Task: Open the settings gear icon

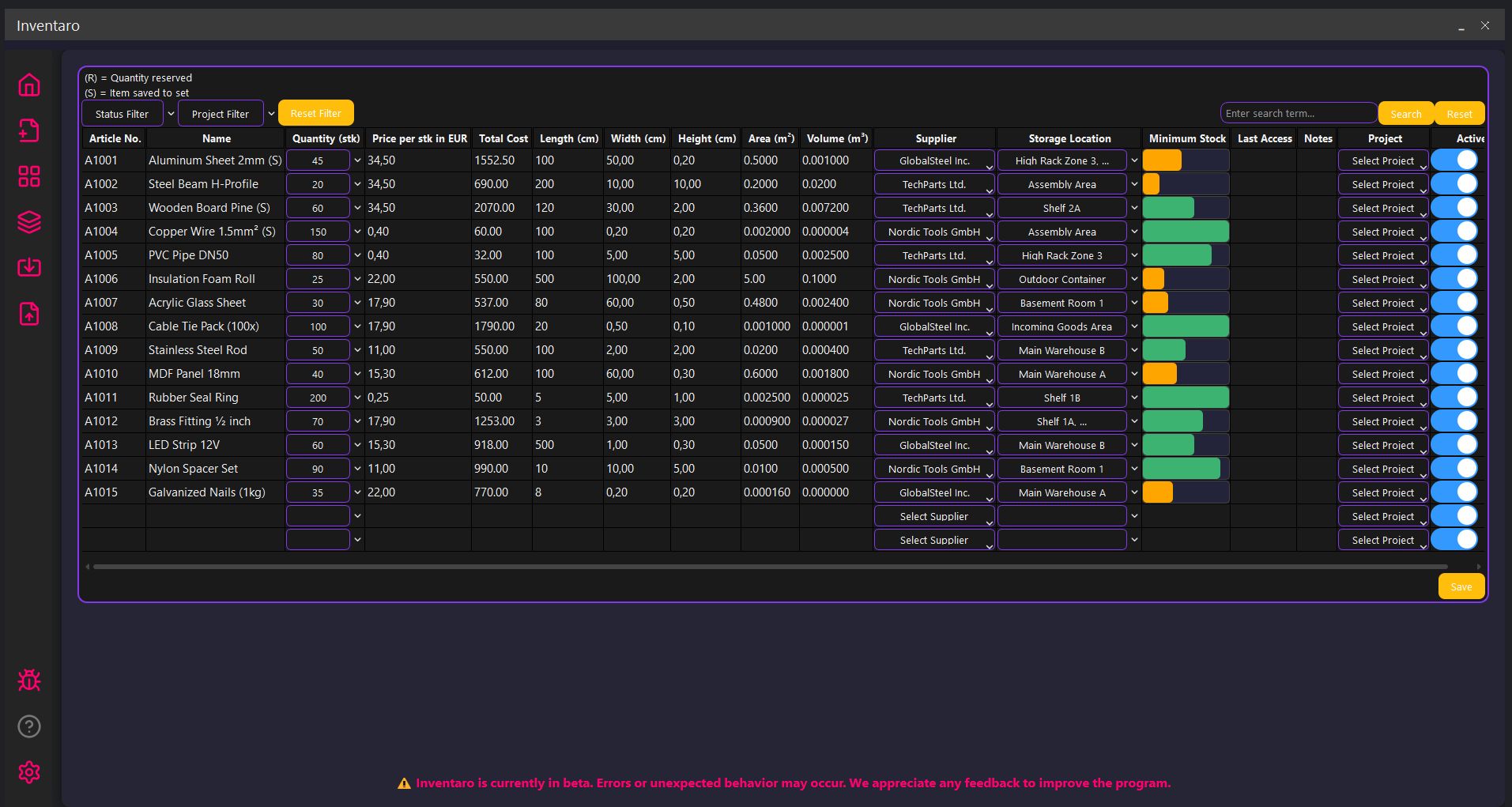Action: (29, 772)
